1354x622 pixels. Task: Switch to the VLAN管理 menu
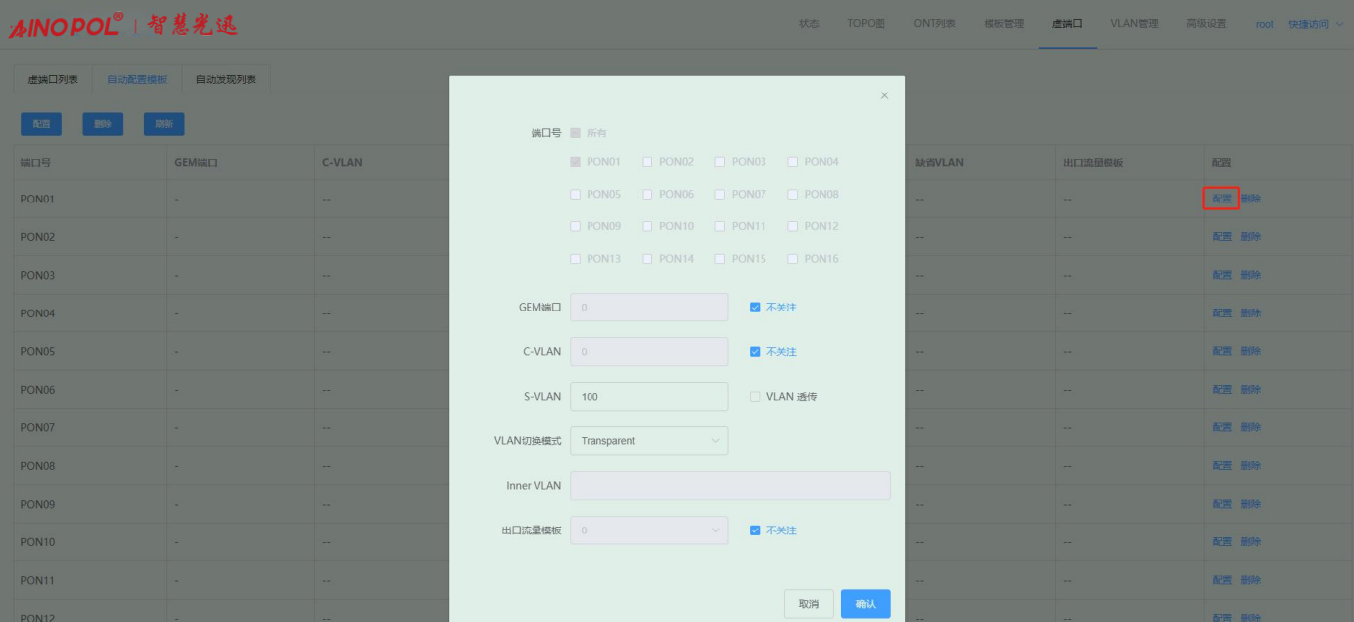tap(1134, 24)
